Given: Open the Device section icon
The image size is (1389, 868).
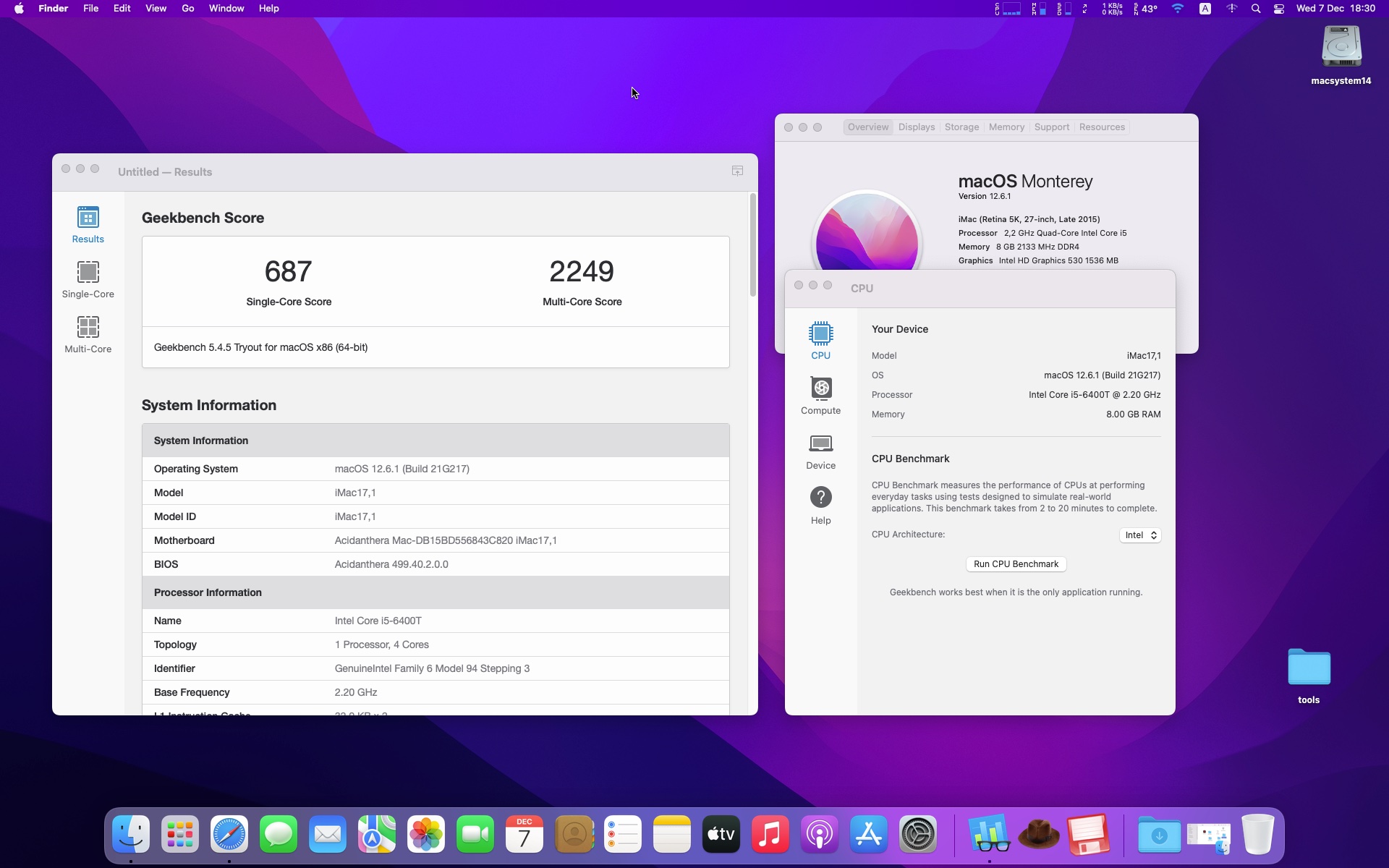Looking at the screenshot, I should [820, 451].
